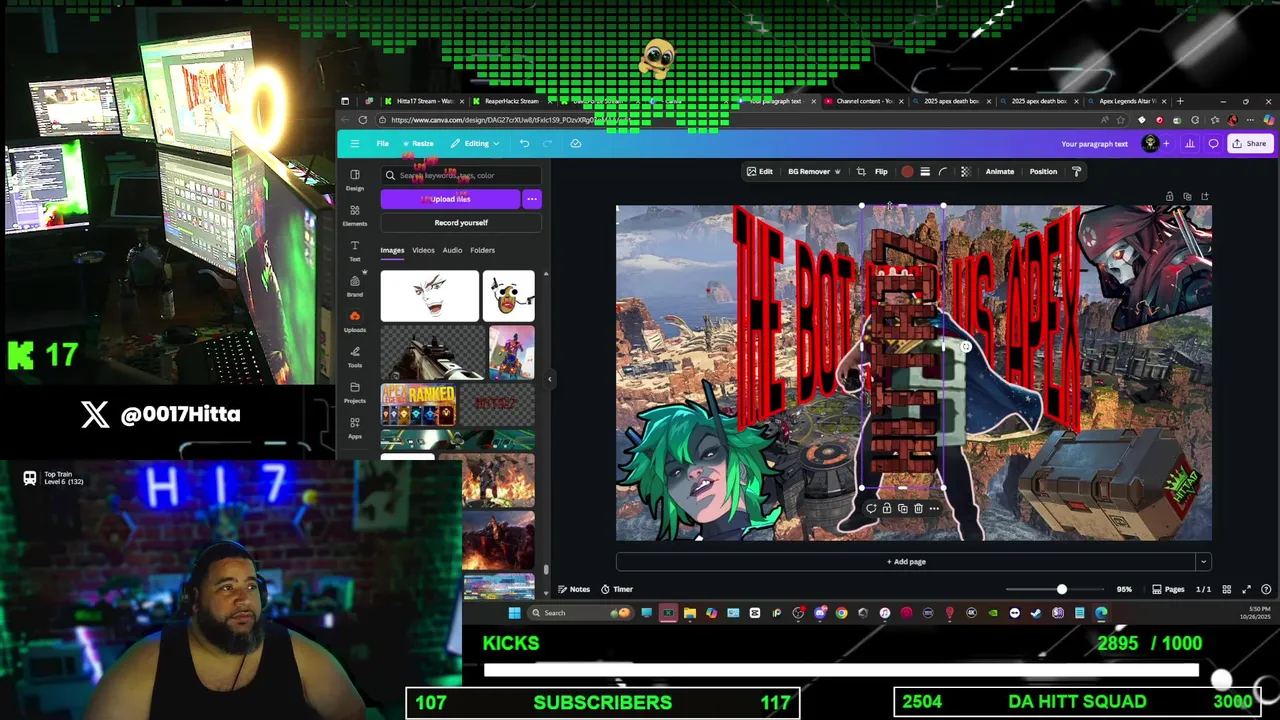Open Canva help question mark

click(1266, 589)
